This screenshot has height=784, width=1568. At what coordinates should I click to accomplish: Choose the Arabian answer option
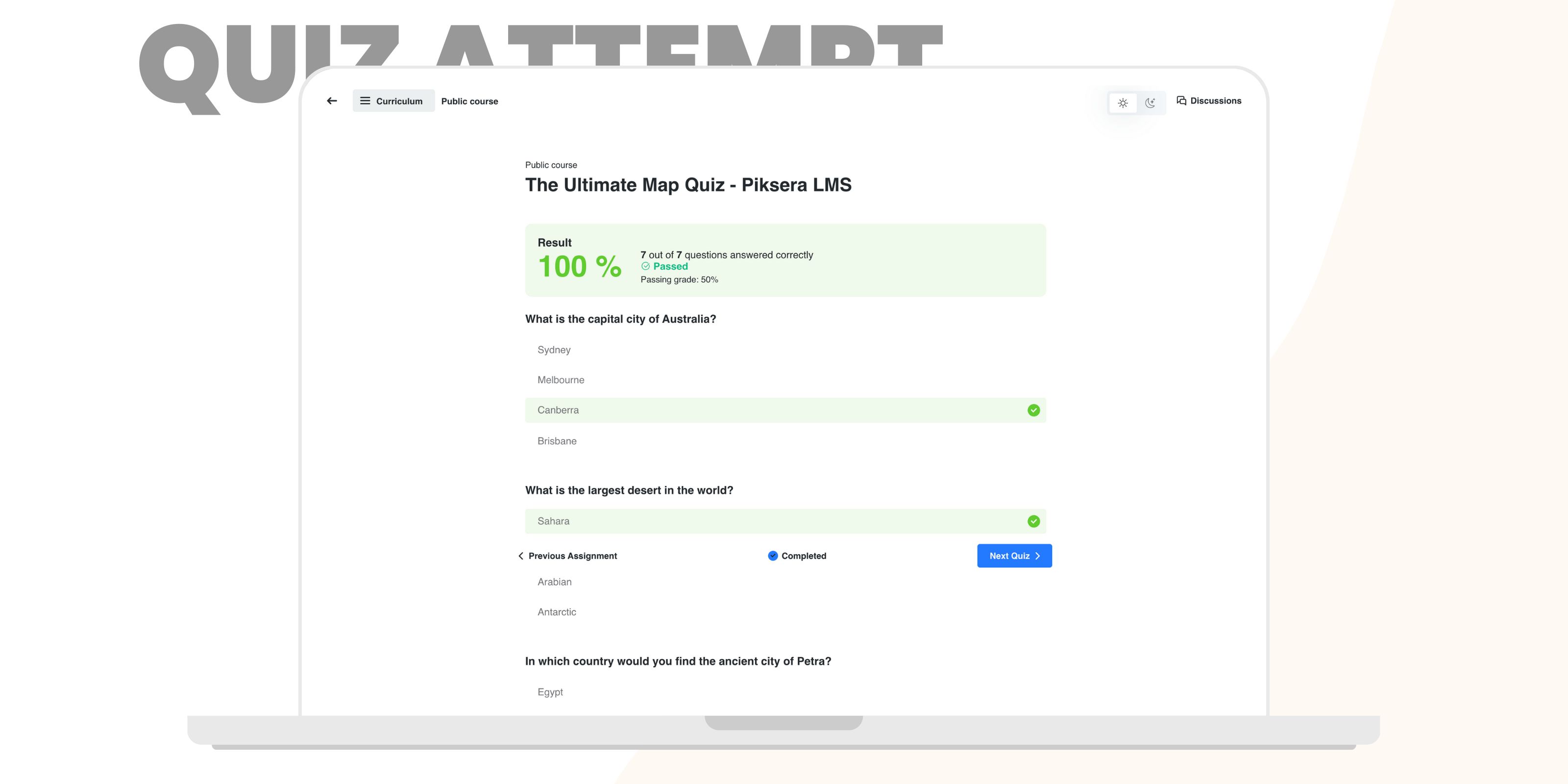point(555,582)
